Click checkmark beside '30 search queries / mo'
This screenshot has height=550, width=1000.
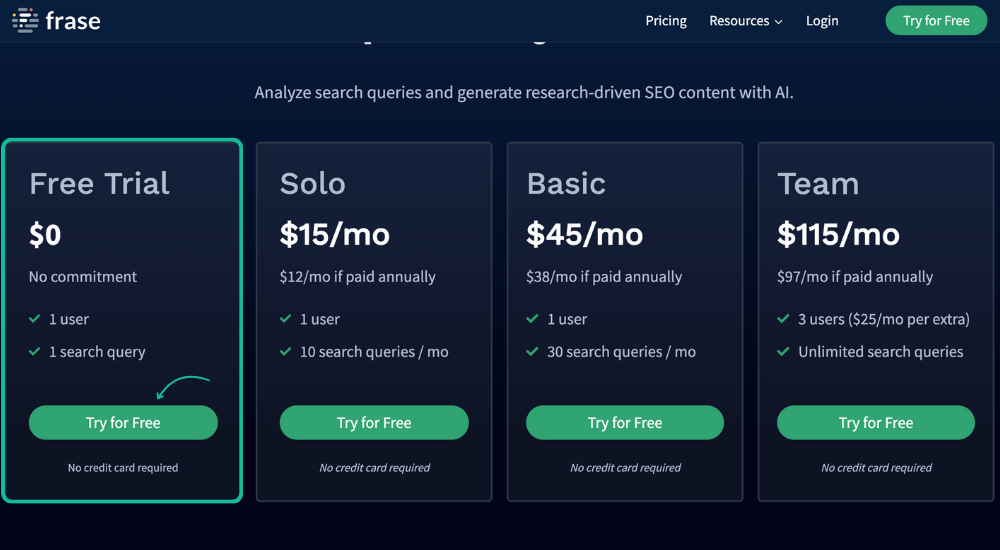click(x=533, y=351)
